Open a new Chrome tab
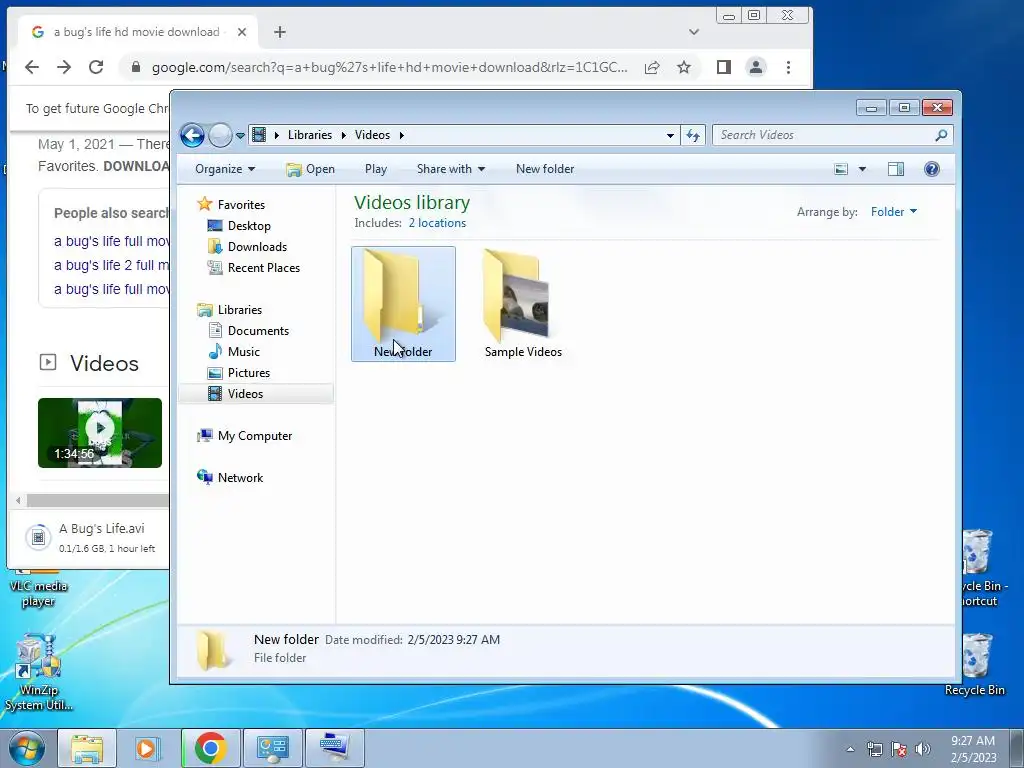This screenshot has height=768, width=1024. pyautogui.click(x=280, y=32)
